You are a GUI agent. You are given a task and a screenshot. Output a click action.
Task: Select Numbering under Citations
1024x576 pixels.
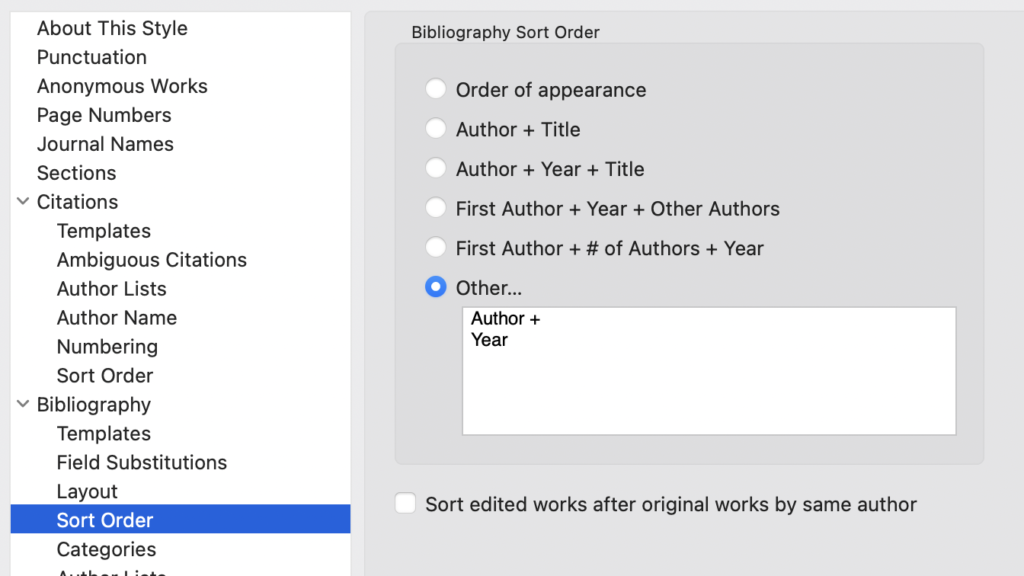coord(107,347)
